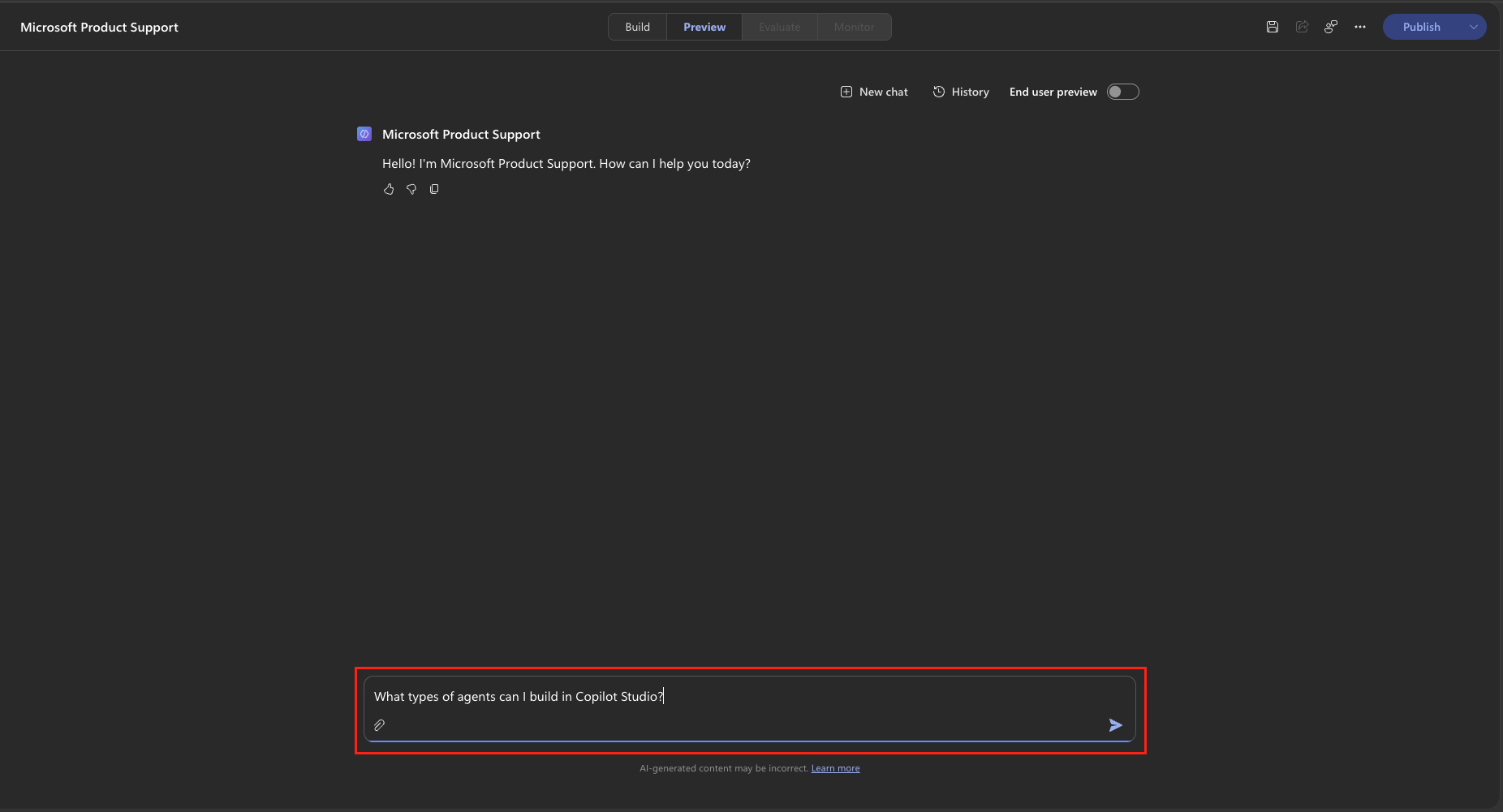
Task: Expand the Publish dropdown chevron
Action: [x=1474, y=27]
